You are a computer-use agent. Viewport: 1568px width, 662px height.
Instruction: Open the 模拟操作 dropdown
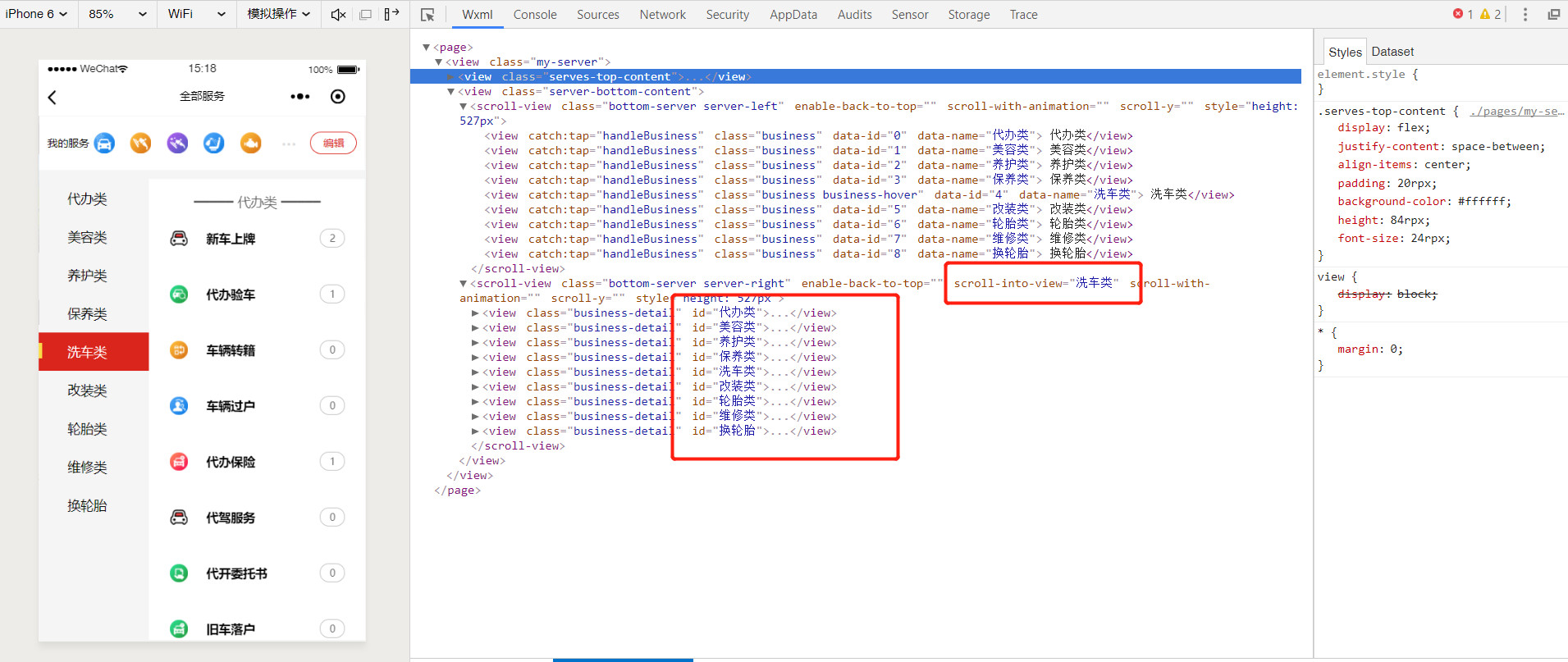(x=279, y=14)
